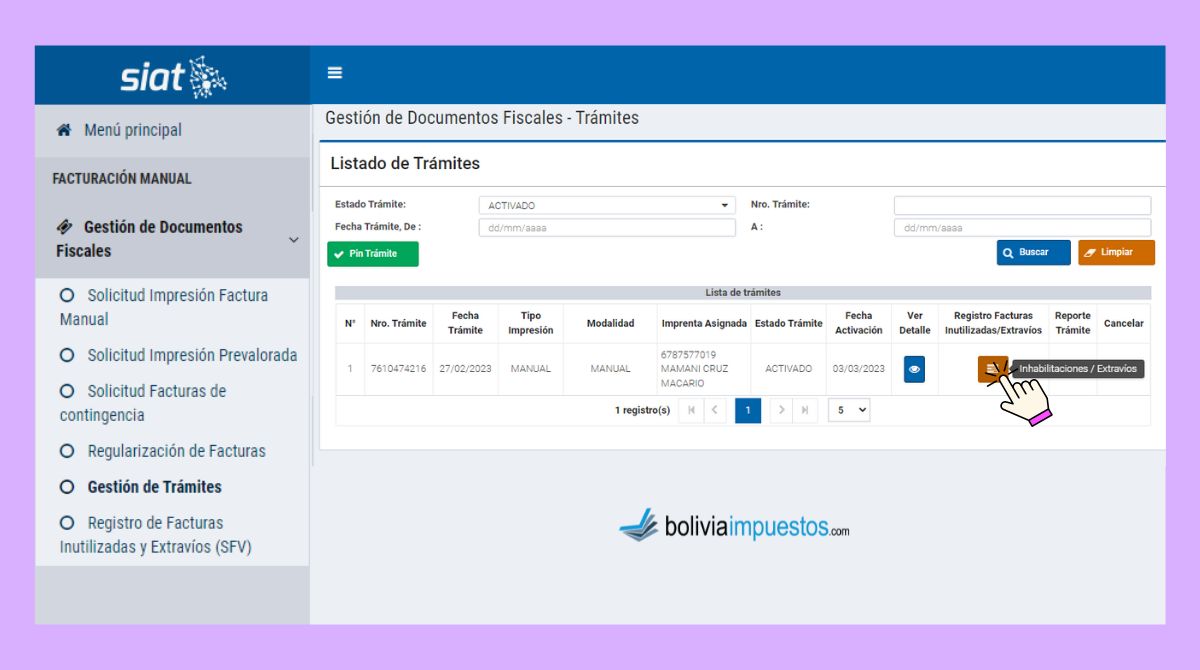Click the Nro. Trámite input field
This screenshot has height=670, width=1200.
click(x=1022, y=205)
